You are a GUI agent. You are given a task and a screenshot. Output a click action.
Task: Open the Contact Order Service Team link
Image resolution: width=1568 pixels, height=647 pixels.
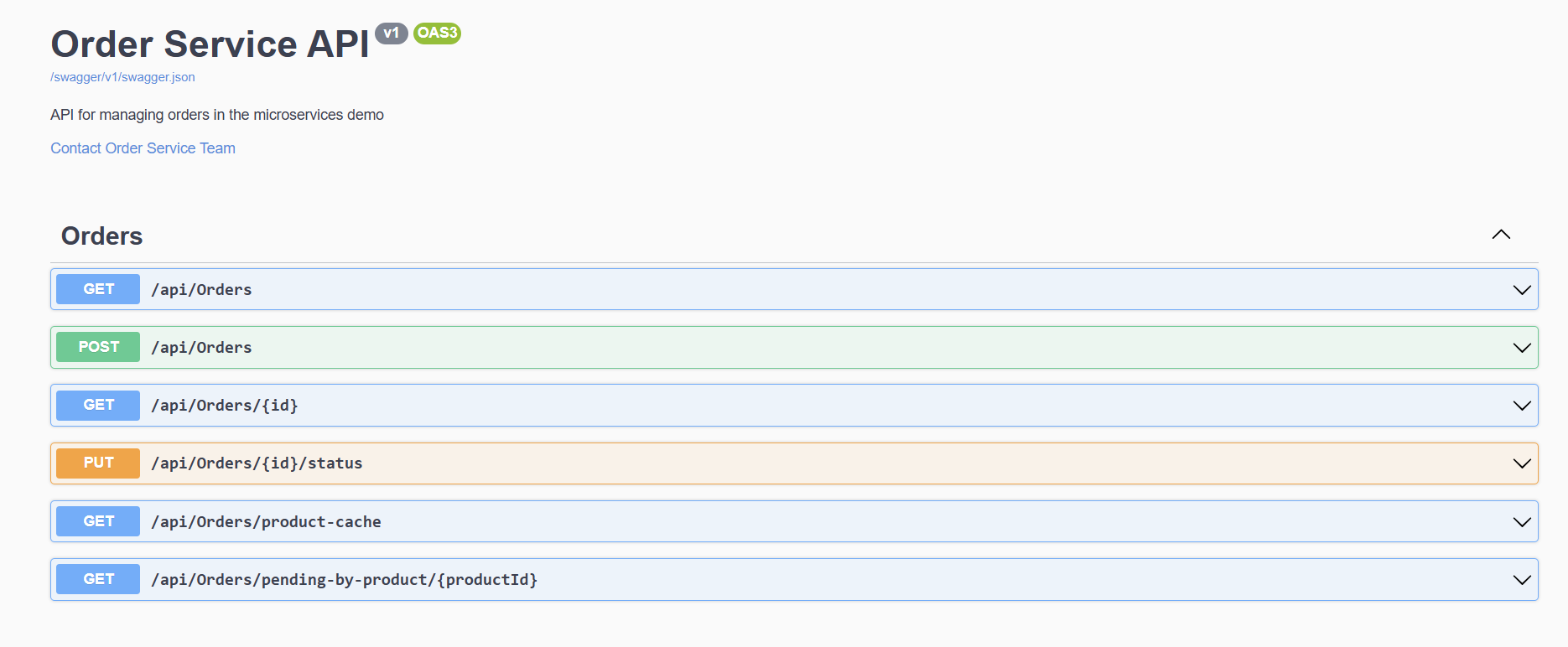[143, 148]
